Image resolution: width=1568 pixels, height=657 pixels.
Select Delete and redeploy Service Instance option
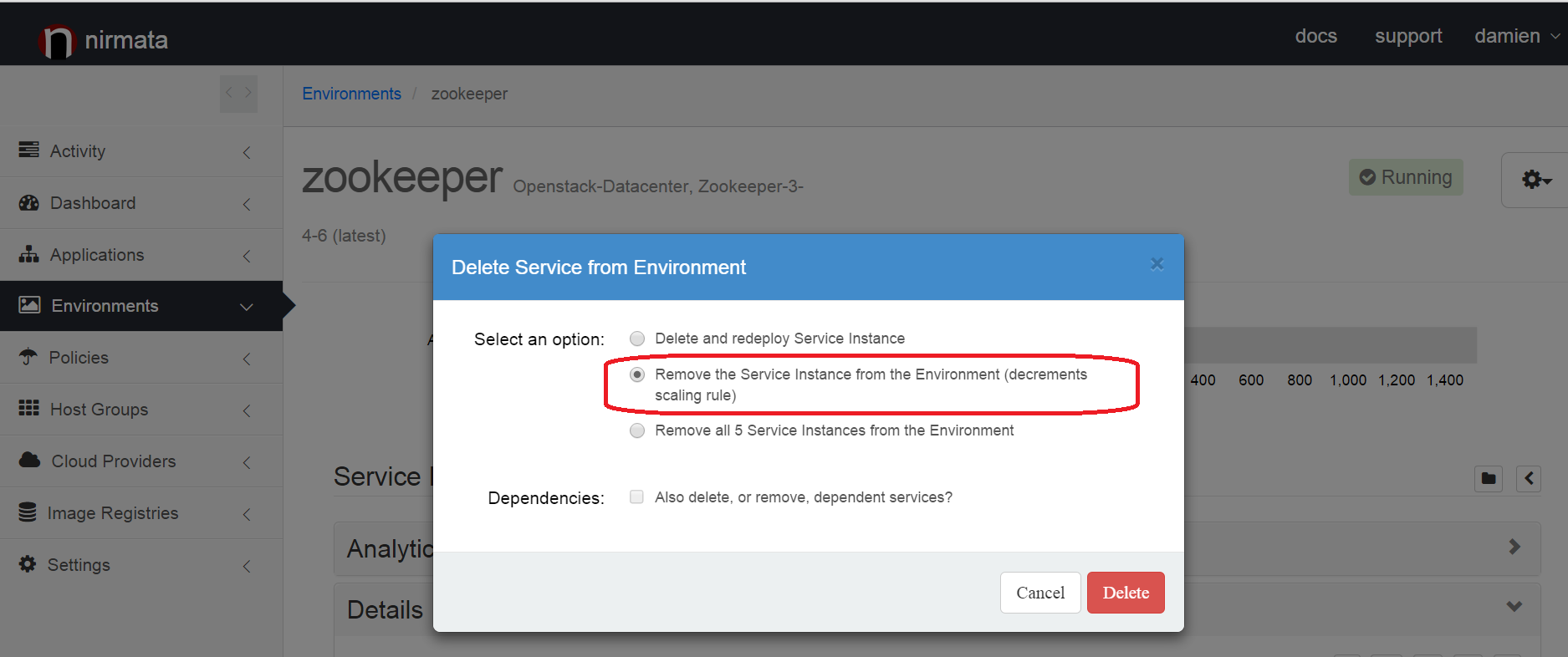(x=637, y=339)
